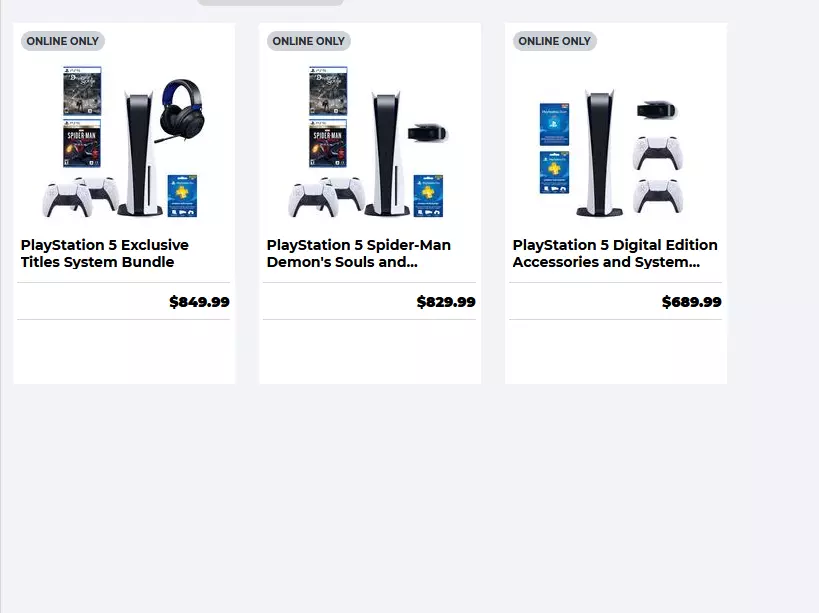Image resolution: width=819 pixels, height=613 pixels.
Task: Click the $689.99 price
Action: (692, 302)
